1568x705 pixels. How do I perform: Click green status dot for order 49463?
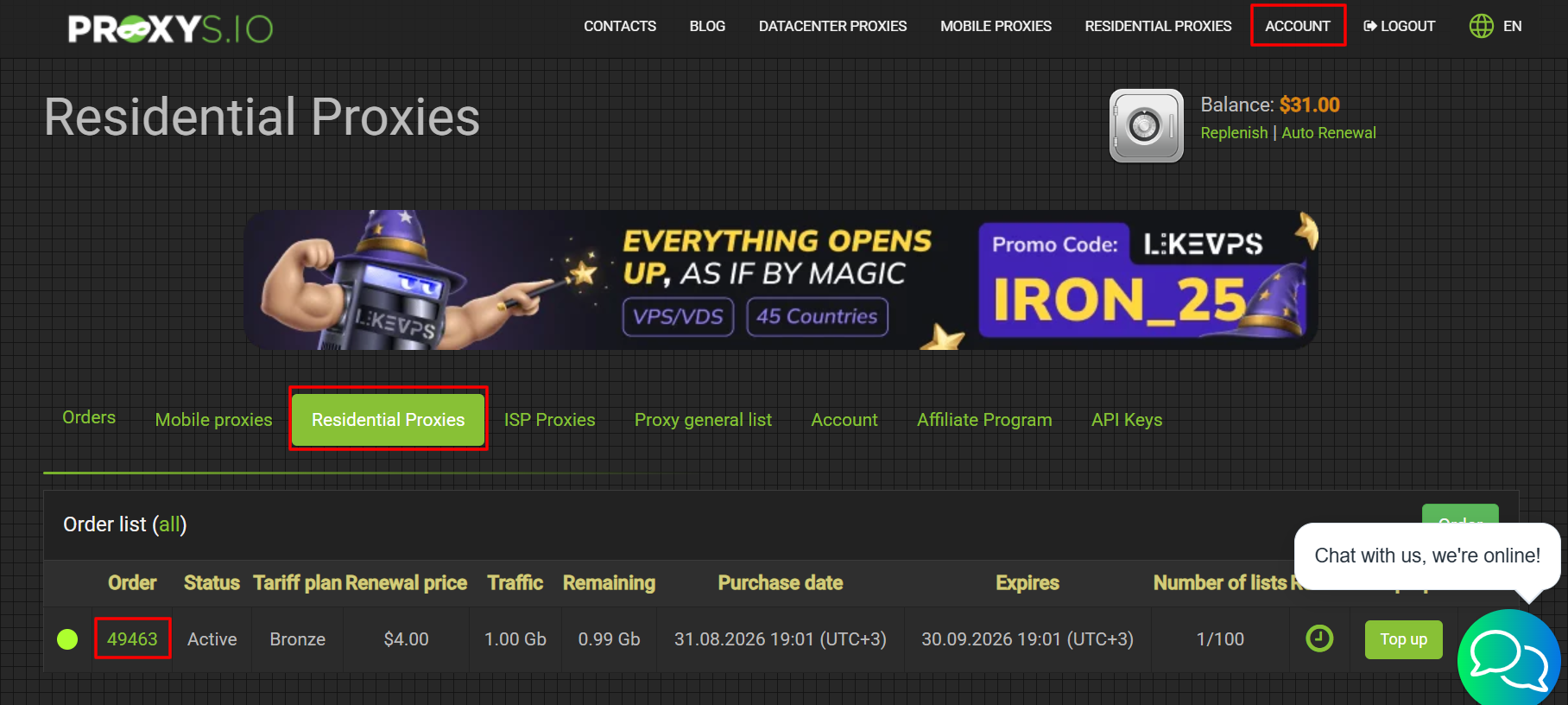67,639
